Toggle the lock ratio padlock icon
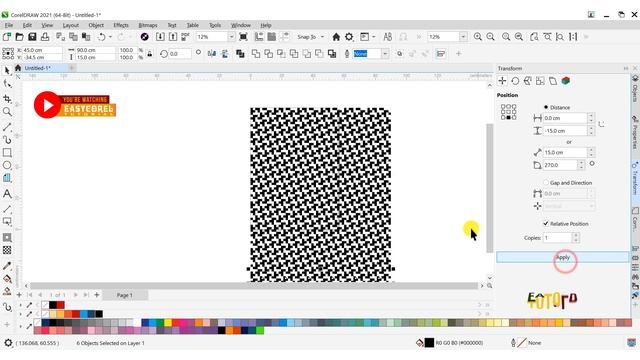 tap(150, 53)
